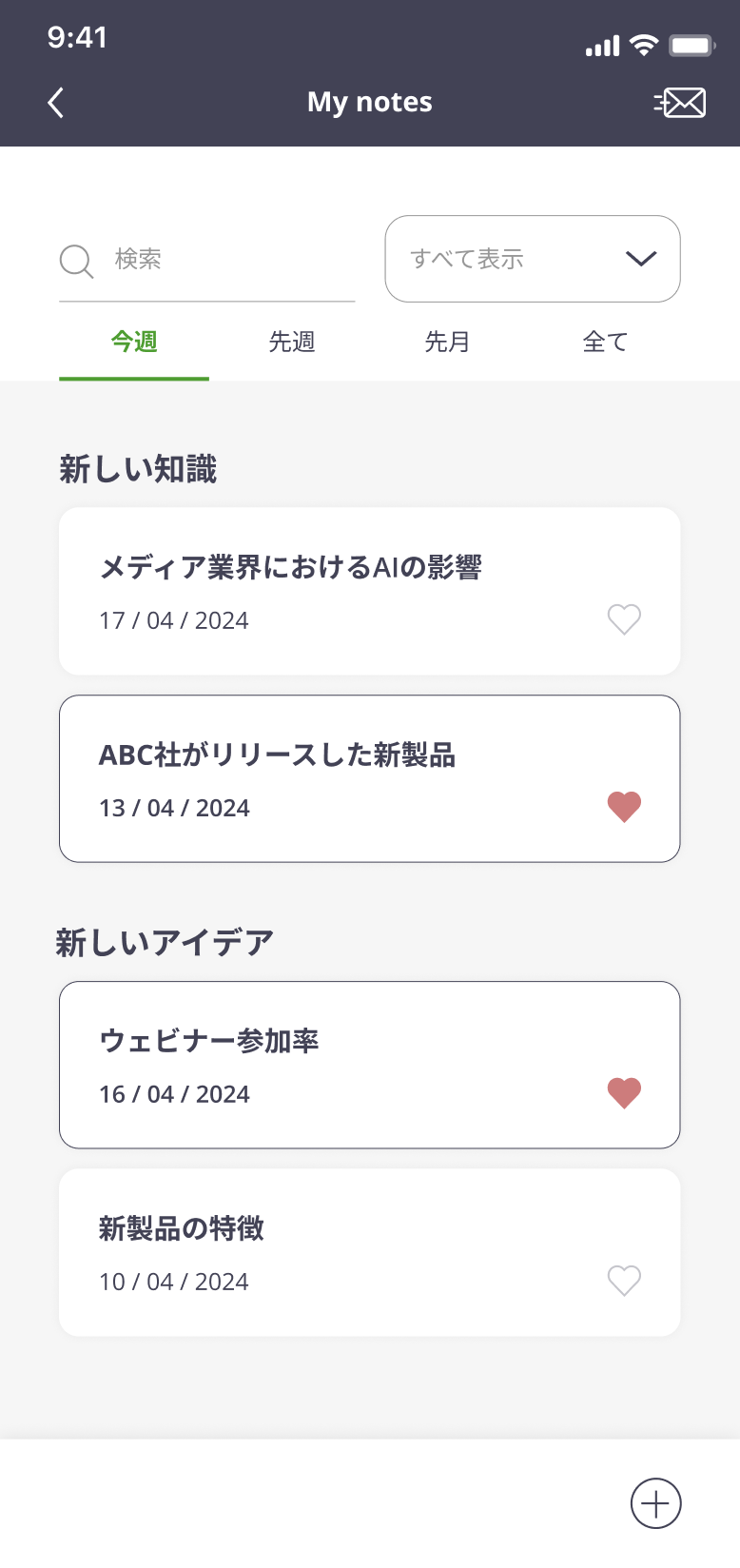Tap the cellular signal bars icon
This screenshot has width=740, height=1568.
coord(602,46)
